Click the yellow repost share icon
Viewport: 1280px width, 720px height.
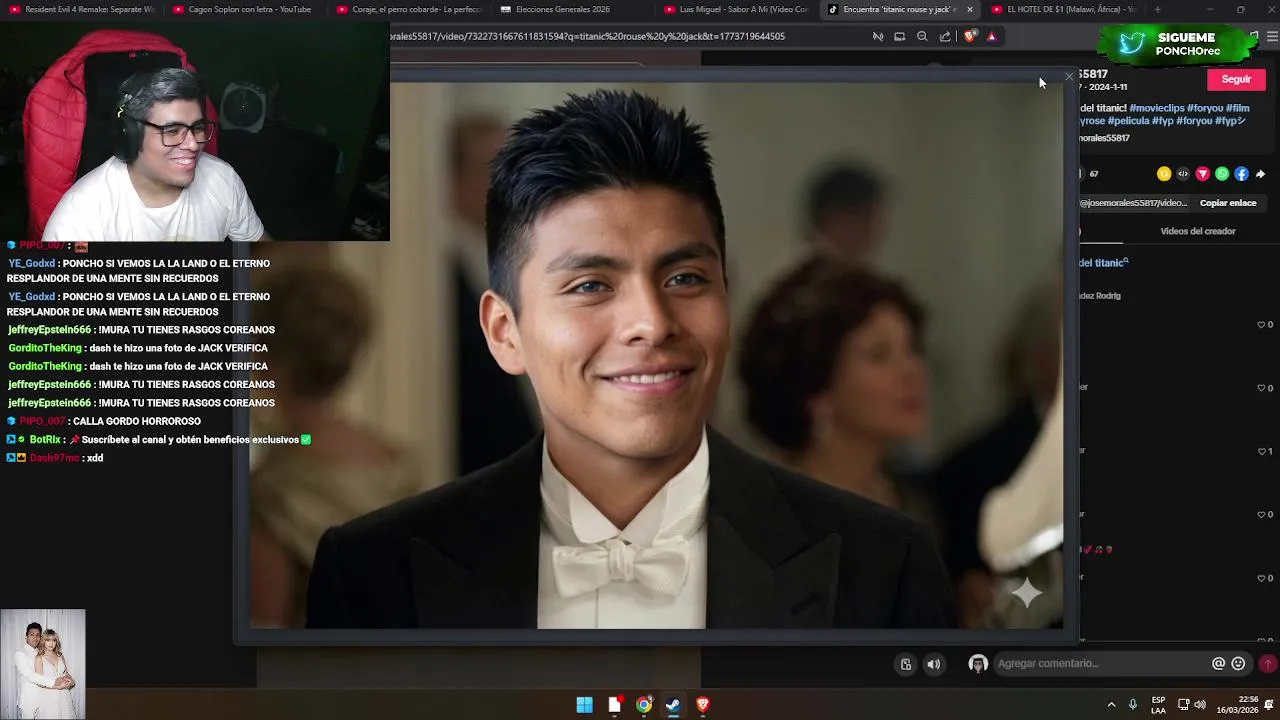pos(1163,174)
